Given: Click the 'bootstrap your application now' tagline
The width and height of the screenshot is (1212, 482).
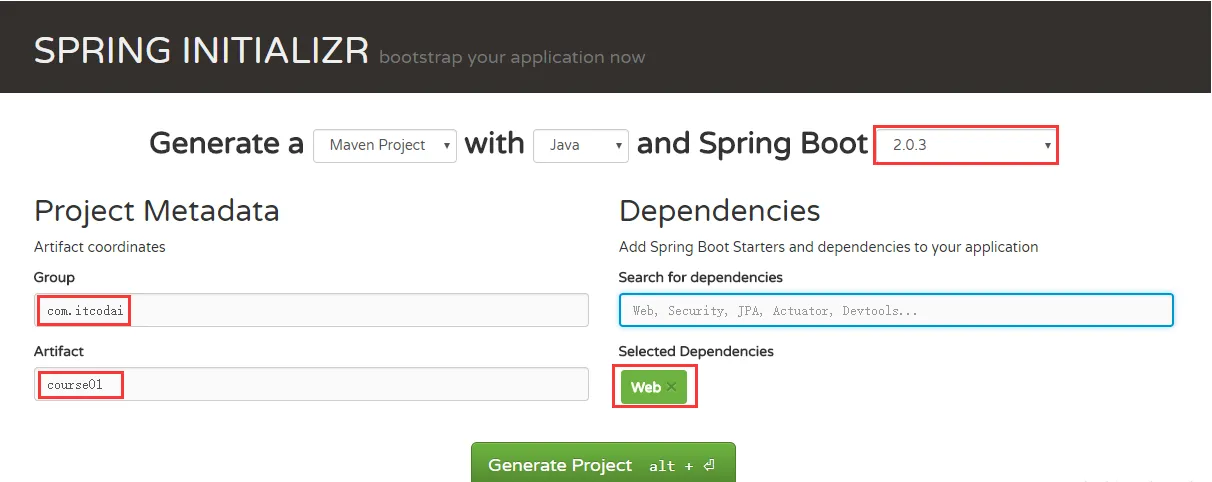Looking at the screenshot, I should coord(512,57).
